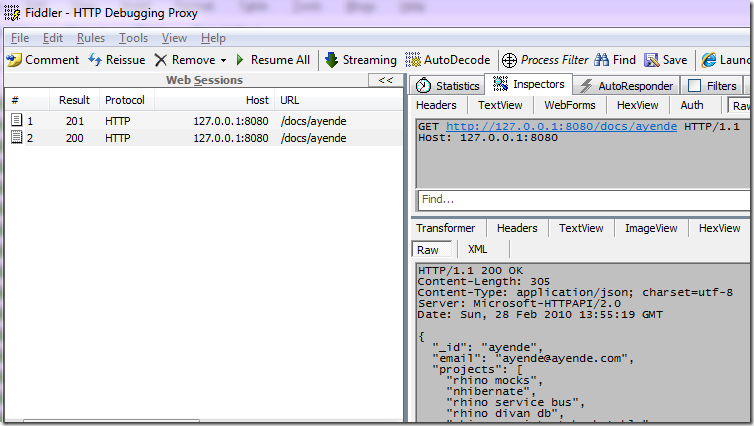
Task: Select session 2 document icon
Action: [x=17, y=138]
